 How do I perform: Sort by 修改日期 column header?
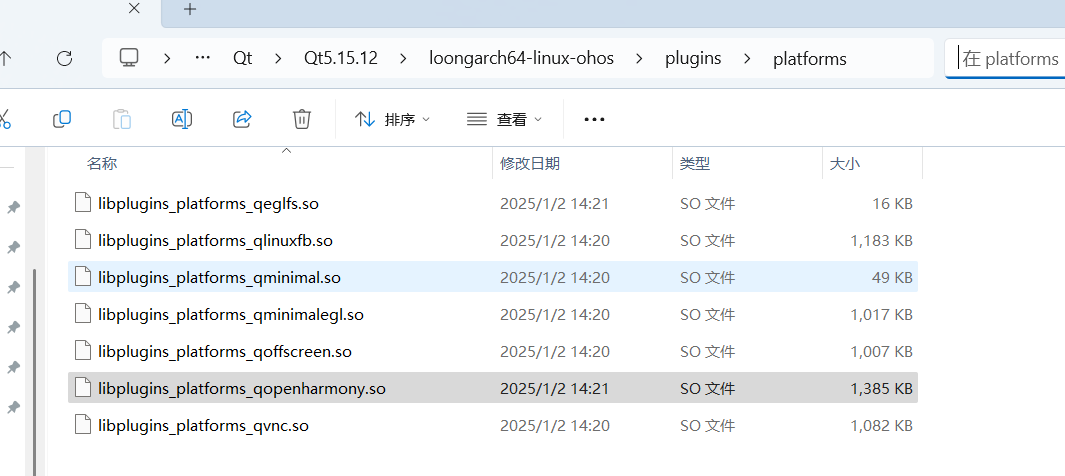pos(530,163)
